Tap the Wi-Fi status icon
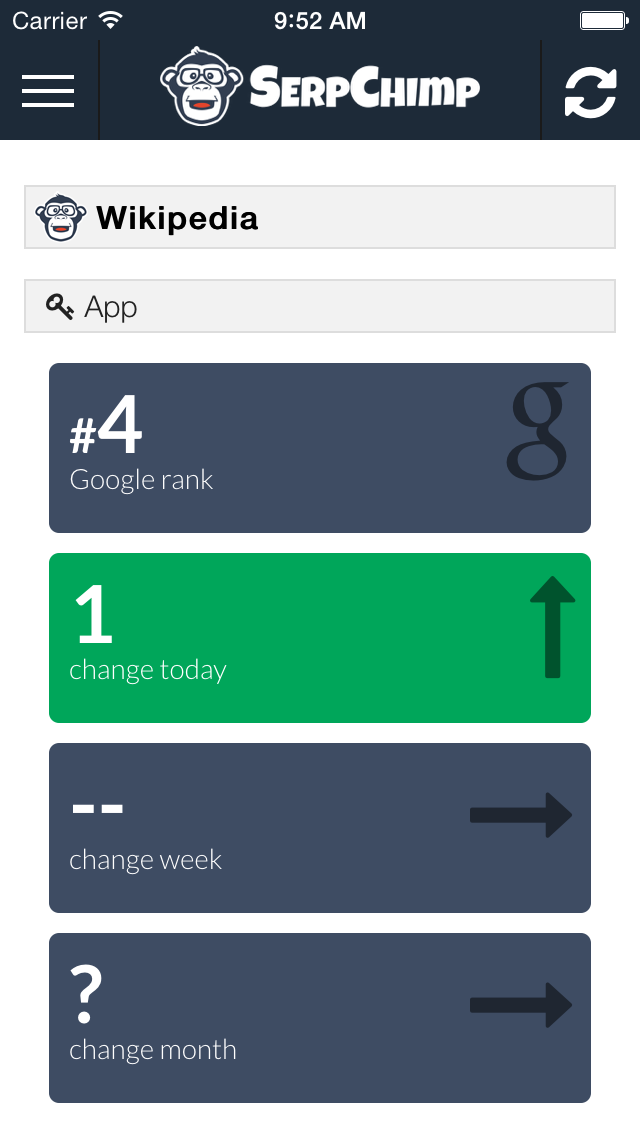Image resolution: width=640 pixels, height=1136 pixels. [111, 20]
